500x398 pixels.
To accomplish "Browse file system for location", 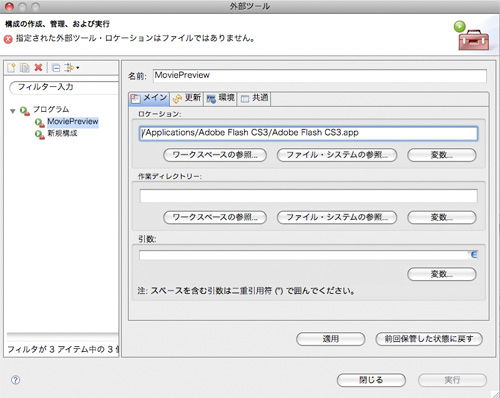I will coord(337,155).
